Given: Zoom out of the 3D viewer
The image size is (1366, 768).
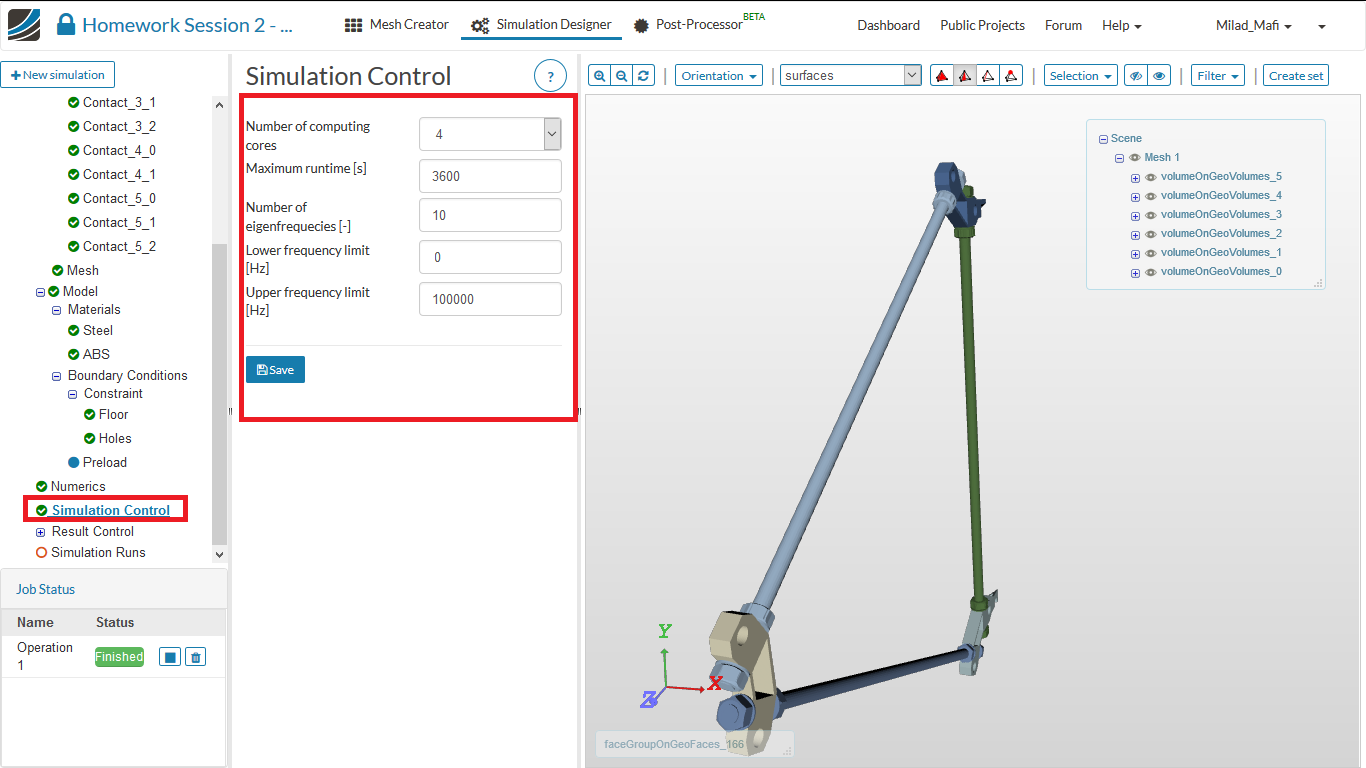Looking at the screenshot, I should (x=621, y=76).
